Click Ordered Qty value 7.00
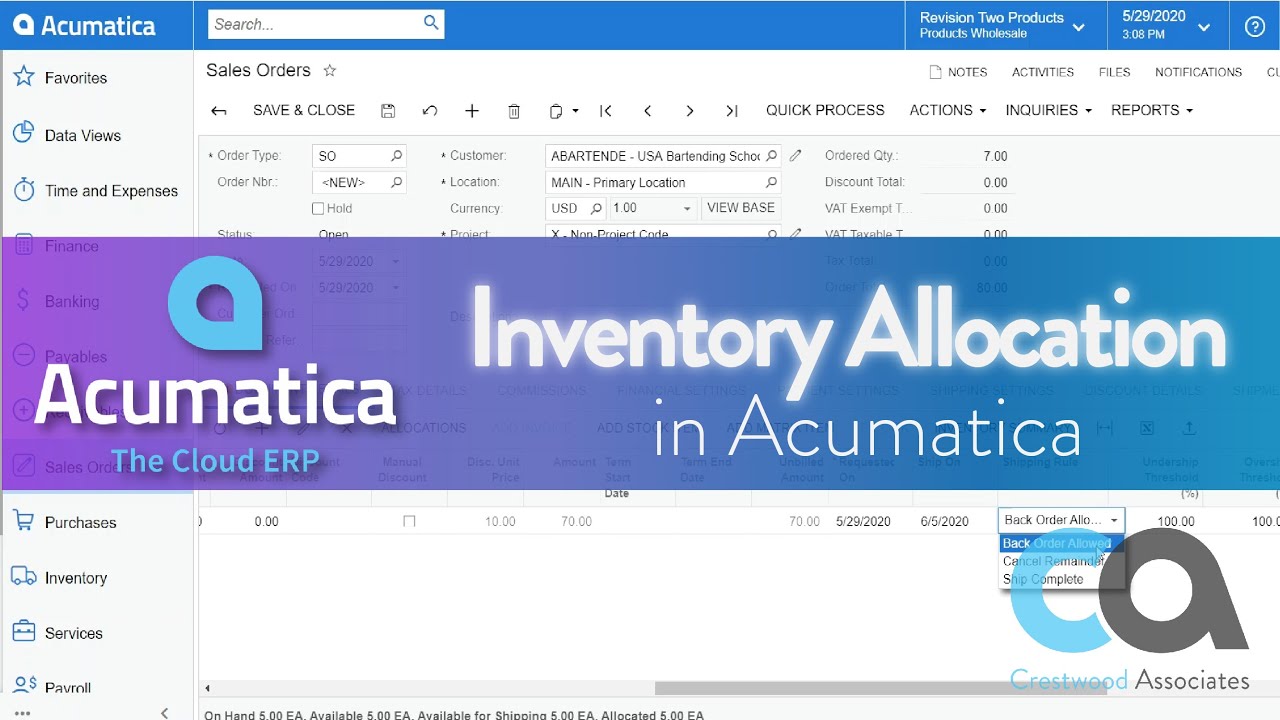The image size is (1280, 720). (995, 156)
